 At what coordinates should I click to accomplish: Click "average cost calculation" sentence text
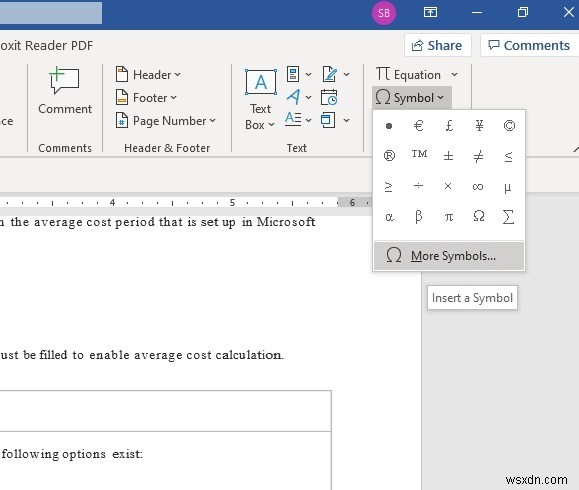point(209,355)
